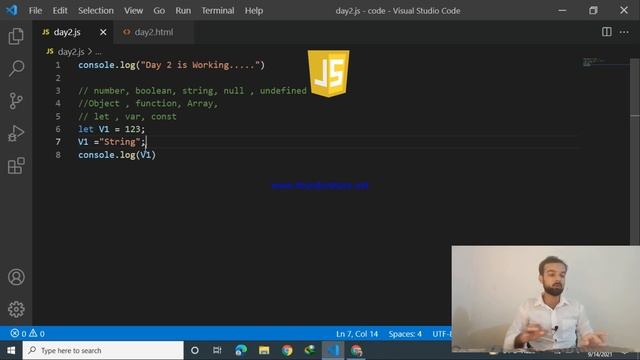
Task: Open Google Chrome from the taskbar
Action: coord(287,350)
